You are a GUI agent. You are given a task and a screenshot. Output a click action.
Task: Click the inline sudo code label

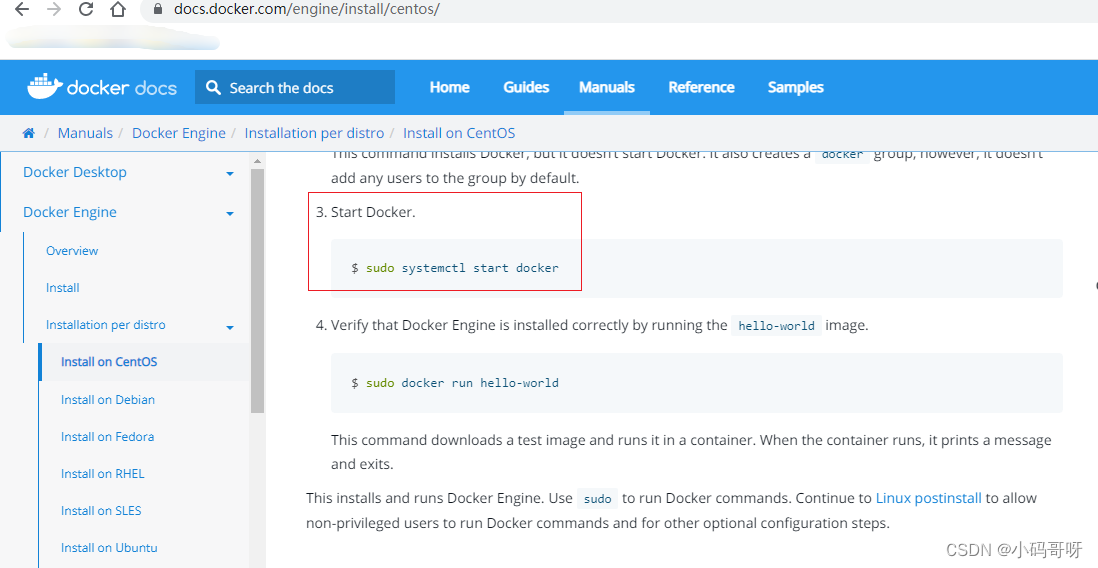(x=597, y=499)
